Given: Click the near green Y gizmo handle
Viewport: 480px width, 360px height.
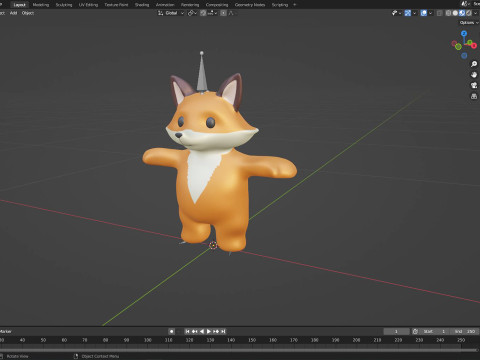Looking at the screenshot, I should (x=458, y=47).
